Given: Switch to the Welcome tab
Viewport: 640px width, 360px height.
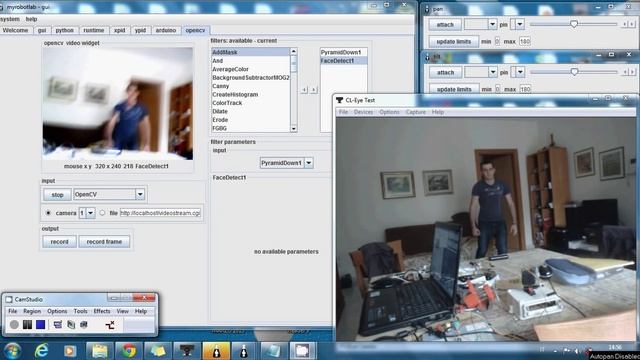Looking at the screenshot, I should 16,30.
